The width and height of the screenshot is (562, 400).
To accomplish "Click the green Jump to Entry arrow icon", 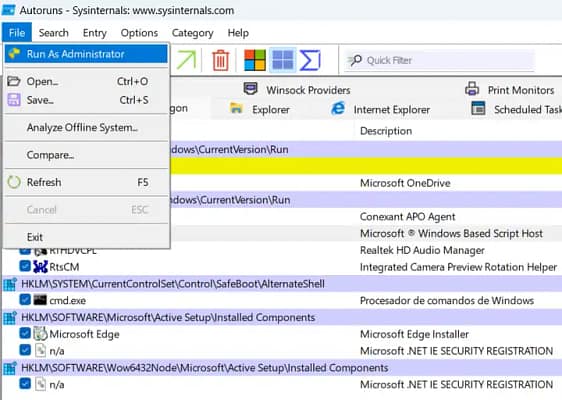I will pyautogui.click(x=187, y=60).
